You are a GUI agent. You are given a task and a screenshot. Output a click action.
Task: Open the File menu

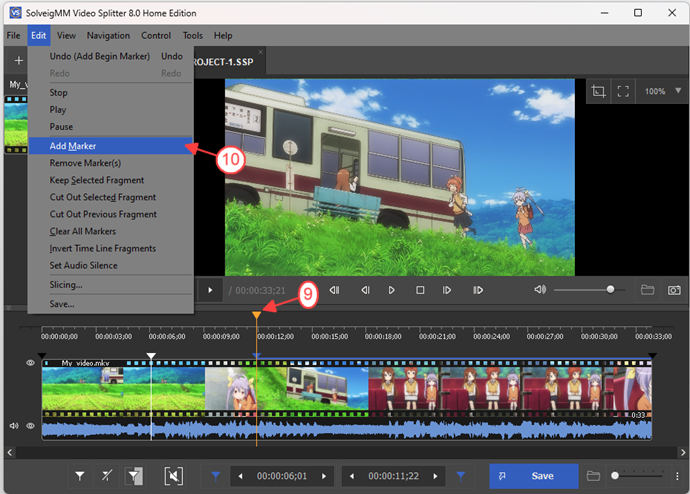coord(13,35)
